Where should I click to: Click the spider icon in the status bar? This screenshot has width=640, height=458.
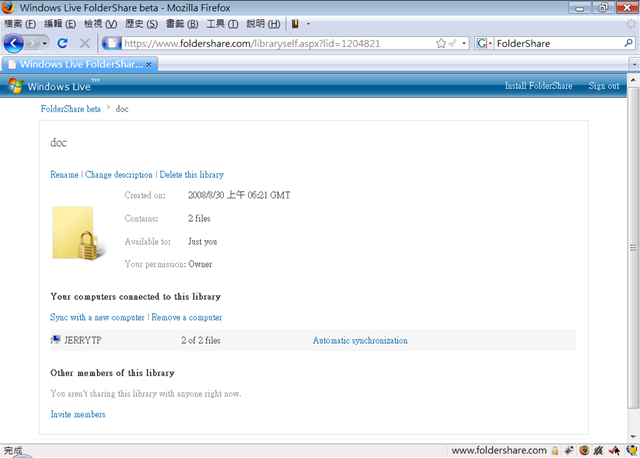click(569, 450)
